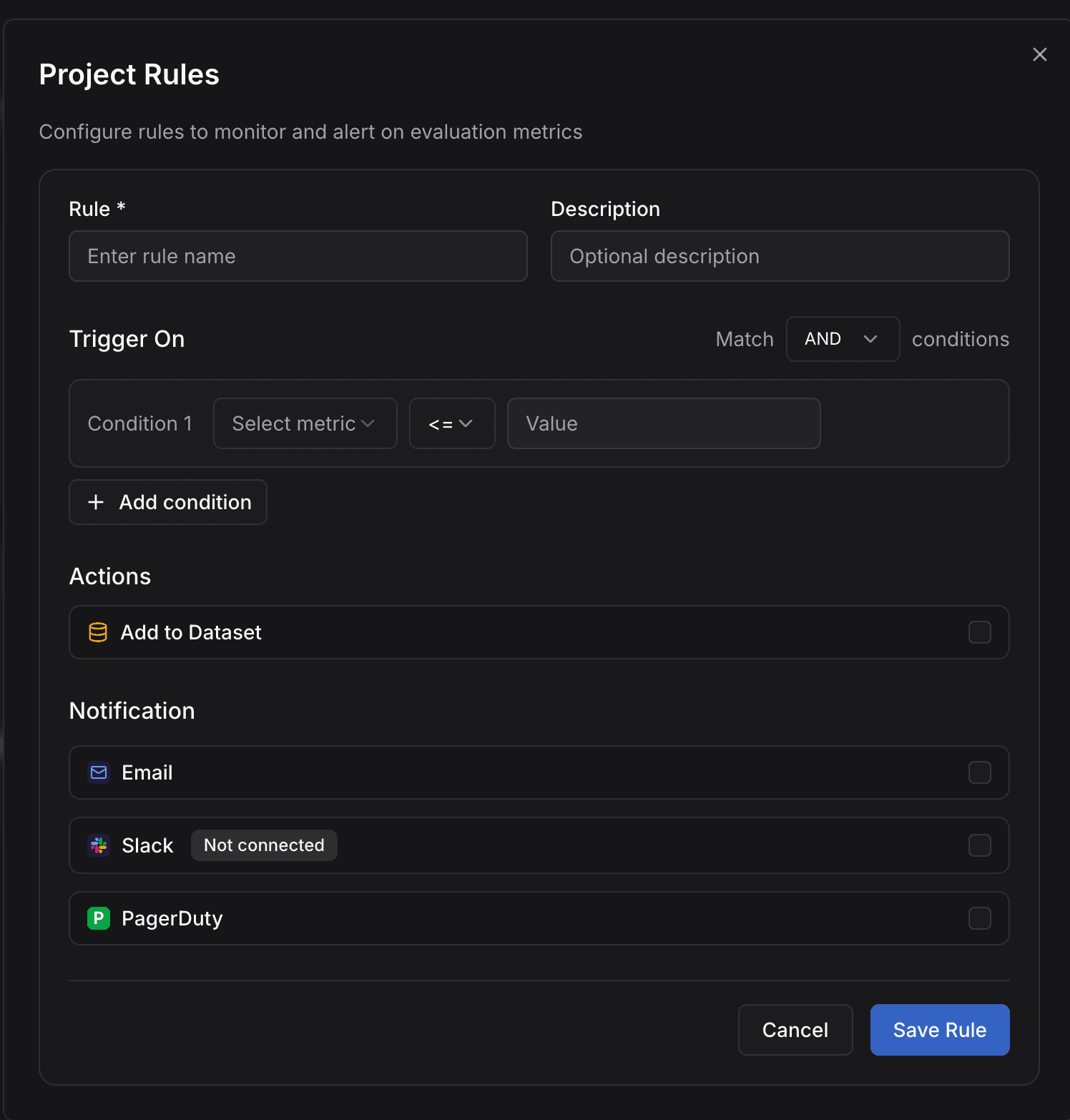Image resolution: width=1070 pixels, height=1120 pixels.
Task: Click the PagerDuty label
Action: (x=172, y=918)
